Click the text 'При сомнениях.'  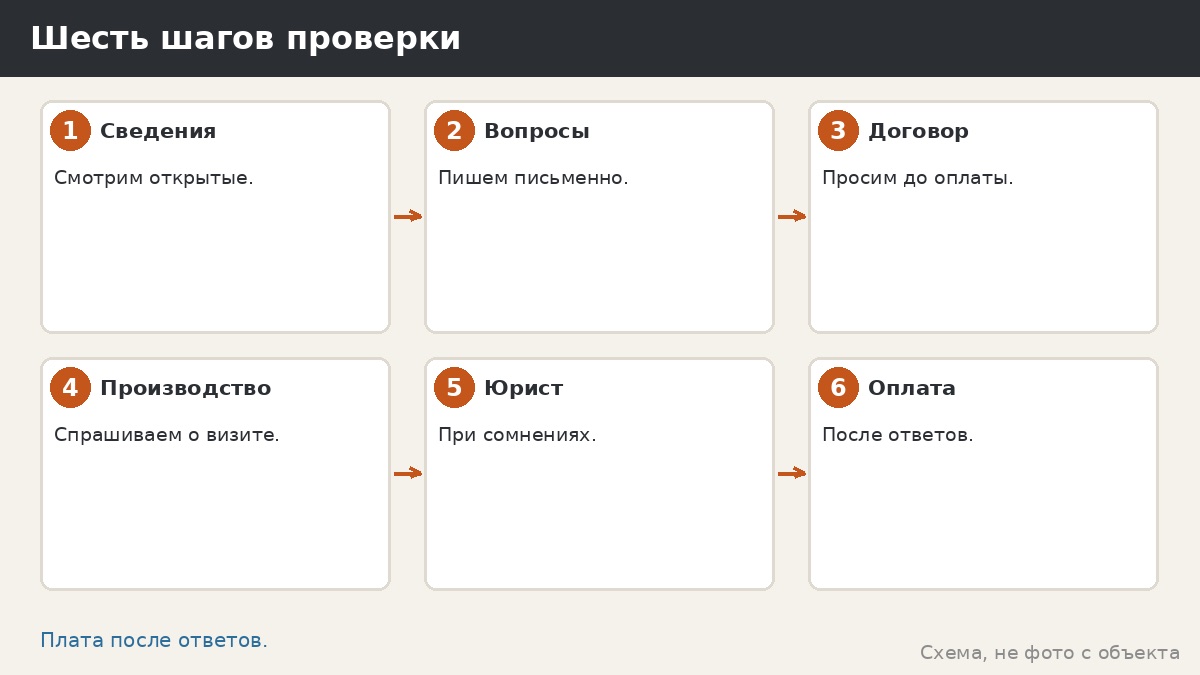coord(517,435)
